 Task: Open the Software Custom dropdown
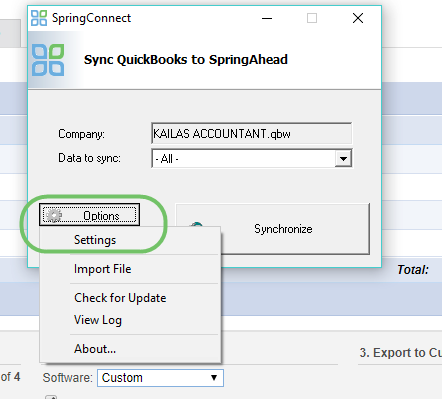coord(160,378)
